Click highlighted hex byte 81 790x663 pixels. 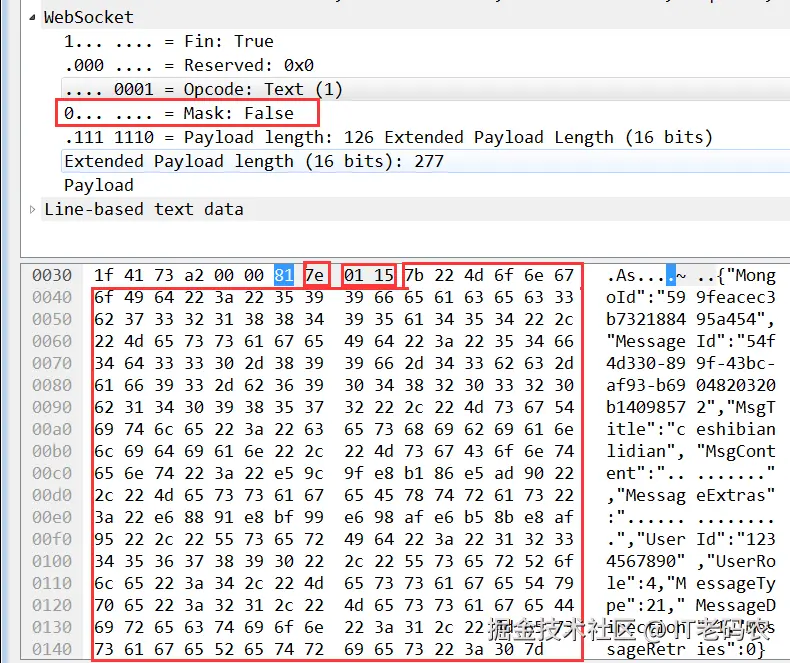(284, 275)
